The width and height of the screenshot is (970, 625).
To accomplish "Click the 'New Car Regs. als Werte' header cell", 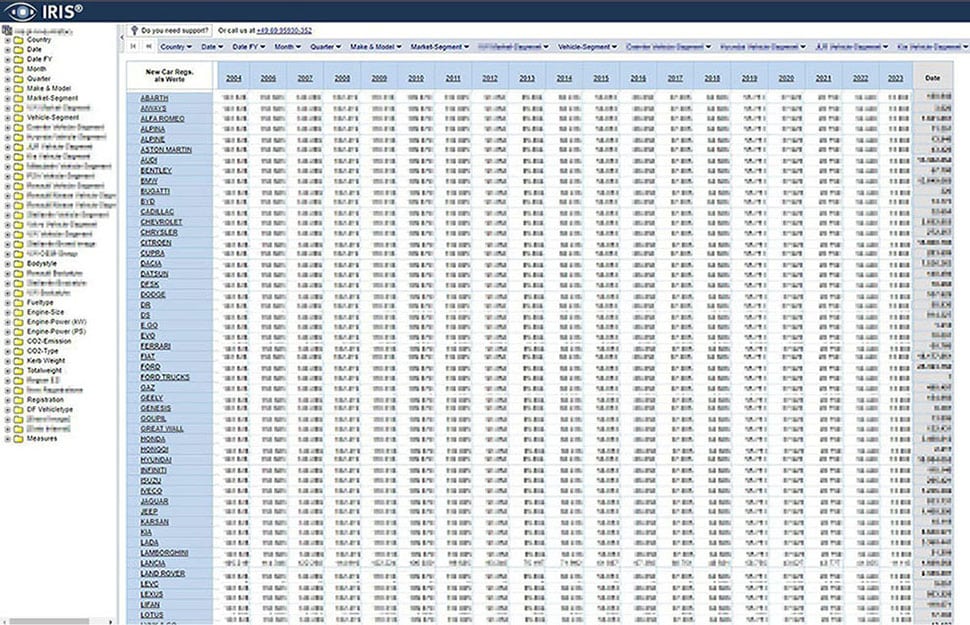I will tap(170, 75).
